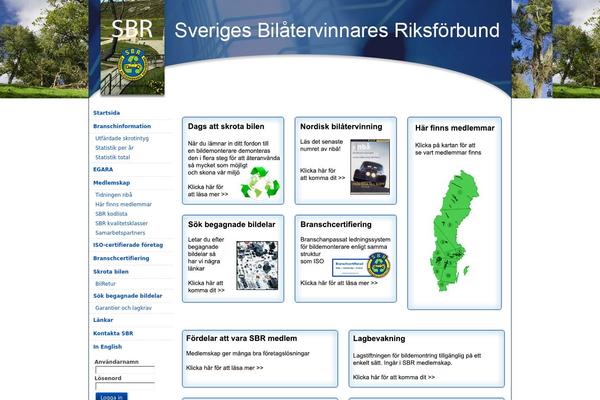Viewport: 600px width, 400px height.
Task: Click Här finns medlemmar card heading
Action: (x=455, y=128)
